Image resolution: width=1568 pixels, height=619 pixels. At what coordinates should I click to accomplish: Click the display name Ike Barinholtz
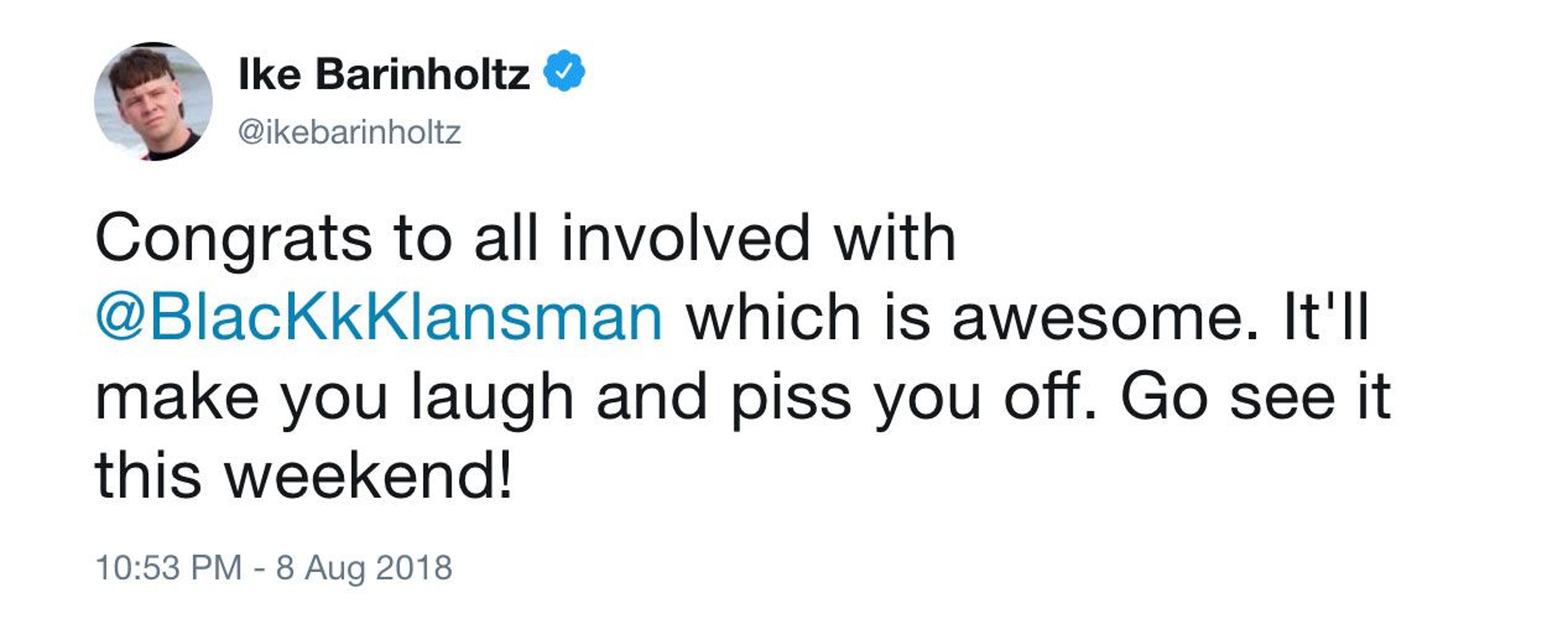click(384, 74)
